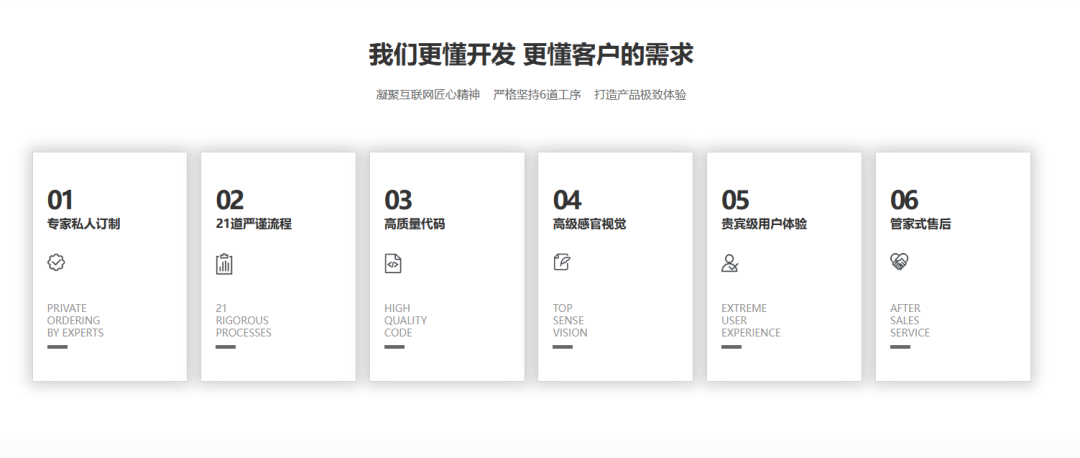Screen dimensions: 1080x458
Task: Select the 高级感官视觉 card title
Action: (x=589, y=224)
